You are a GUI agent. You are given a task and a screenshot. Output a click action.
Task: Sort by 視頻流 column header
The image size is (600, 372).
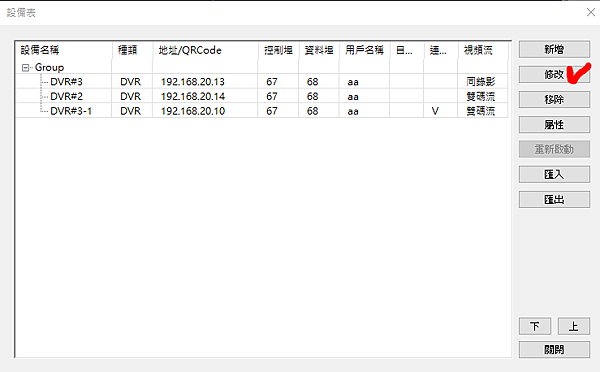tap(483, 50)
